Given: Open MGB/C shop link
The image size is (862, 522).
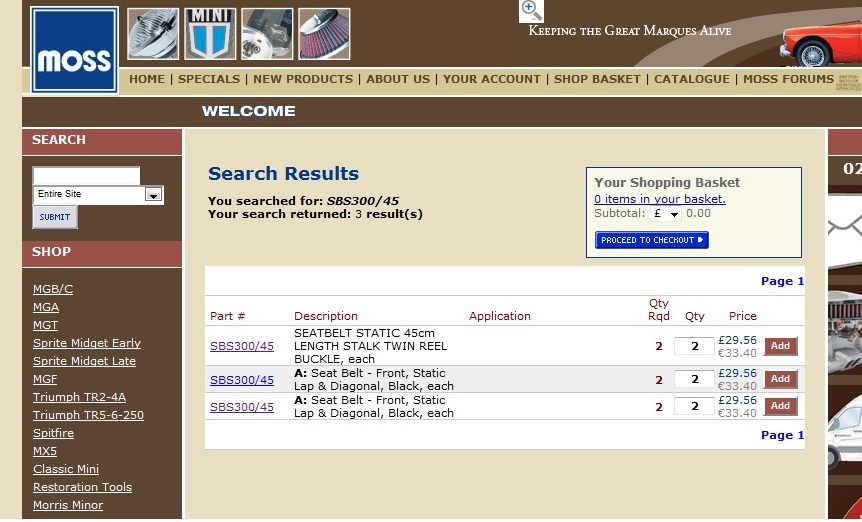Looking at the screenshot, I should 53,289.
